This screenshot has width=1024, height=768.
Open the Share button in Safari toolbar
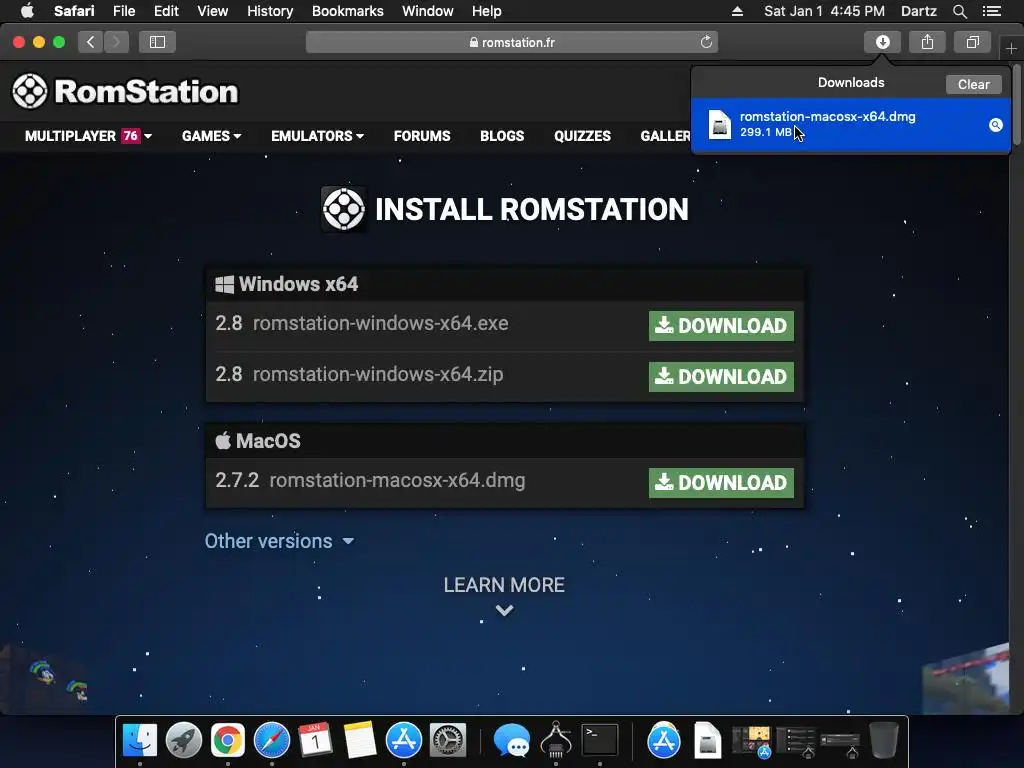coord(927,42)
